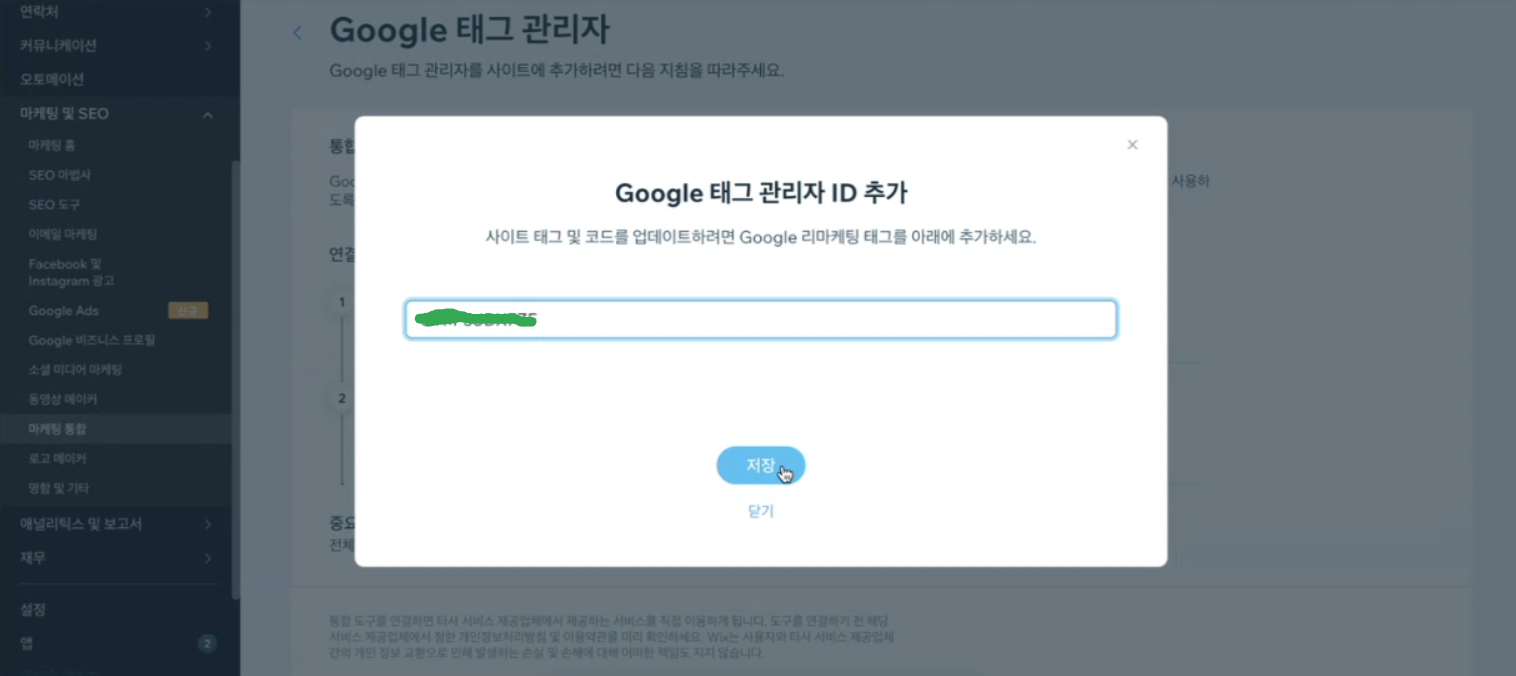Image resolution: width=1516 pixels, height=676 pixels.
Task: Open Facebook 및 Instagram 광고
Action: tap(72, 272)
